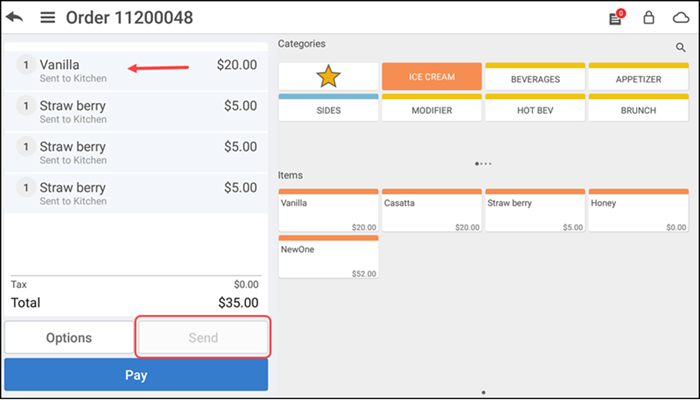Tap quantity badge of Vanilla order line
Screen dimensions: 700x400
(26, 65)
